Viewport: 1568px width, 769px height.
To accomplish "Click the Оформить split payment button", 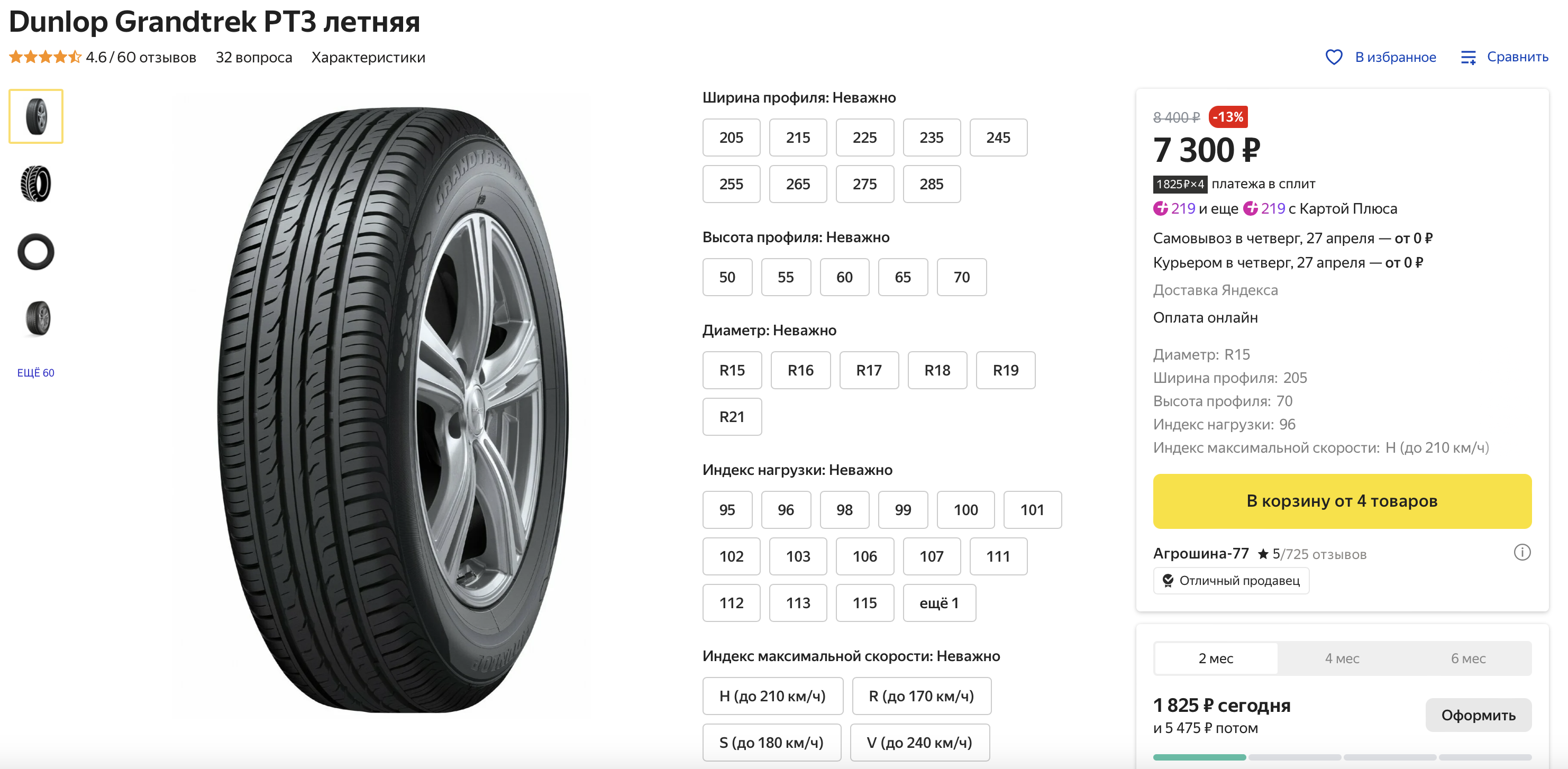I will [1478, 715].
